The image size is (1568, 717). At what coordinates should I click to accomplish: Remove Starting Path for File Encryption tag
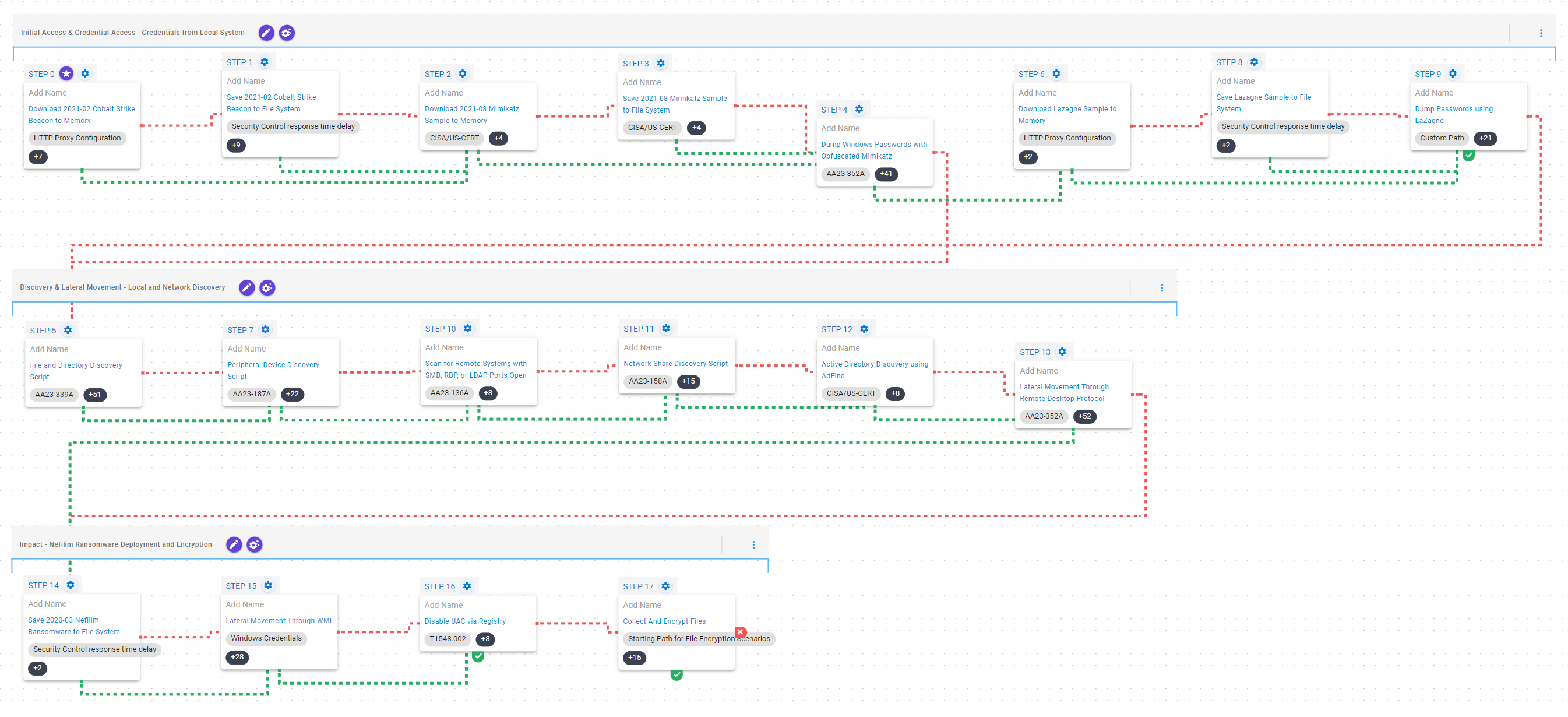coord(741,632)
